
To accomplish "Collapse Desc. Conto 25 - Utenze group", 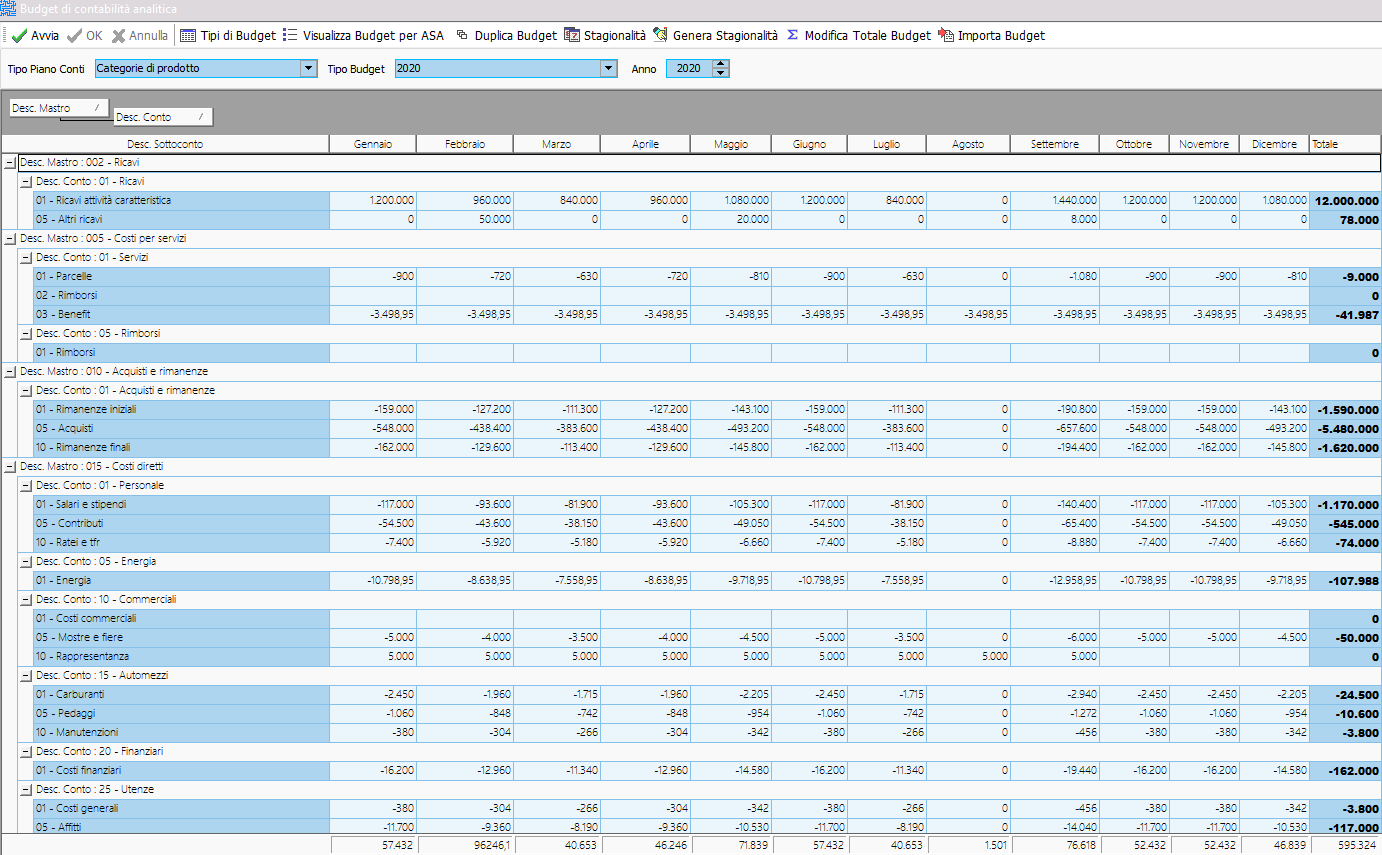I will pos(26,789).
